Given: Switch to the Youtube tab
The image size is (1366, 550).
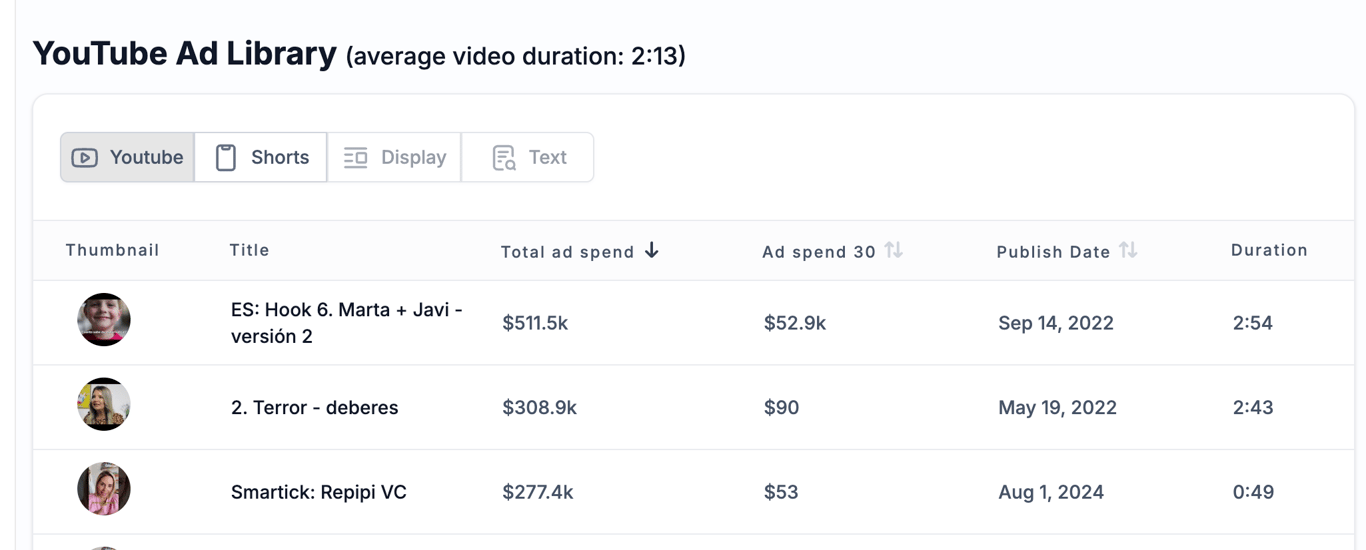Looking at the screenshot, I should (128, 158).
